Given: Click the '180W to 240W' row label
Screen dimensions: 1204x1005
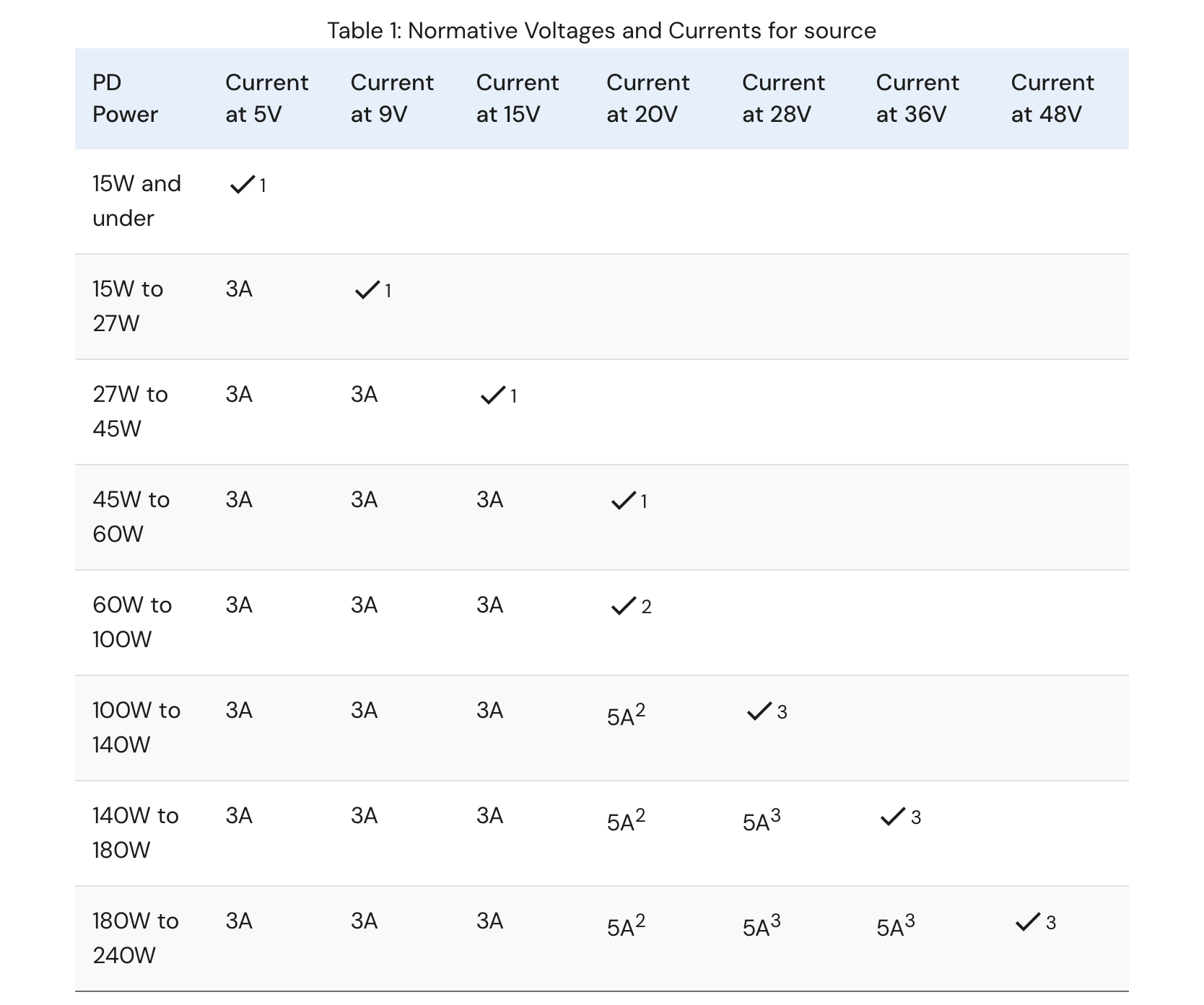Looking at the screenshot, I should (x=135, y=938).
